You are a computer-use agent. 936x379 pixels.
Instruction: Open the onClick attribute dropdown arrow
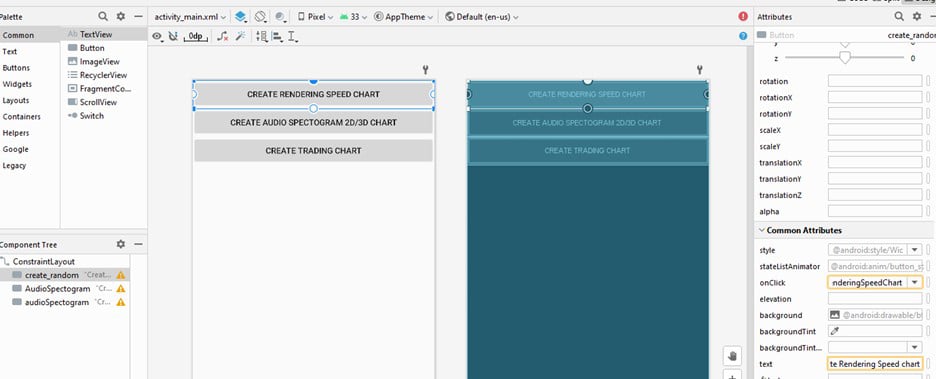pos(915,282)
